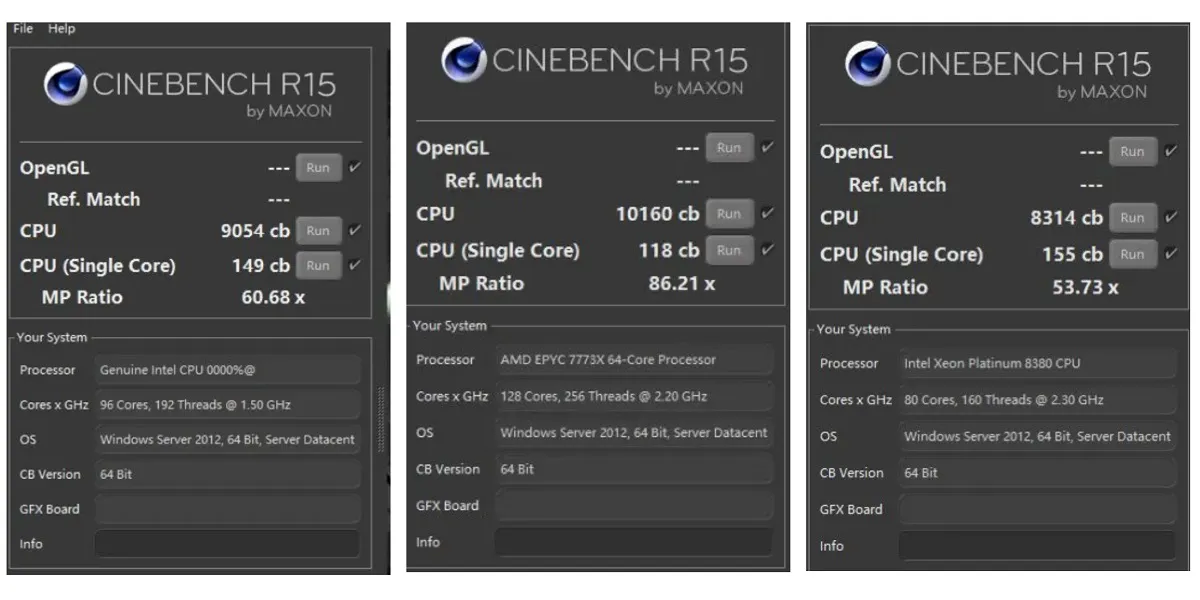Click Info field in left window
Image resolution: width=1200 pixels, height=600 pixels.
pyautogui.click(x=228, y=544)
